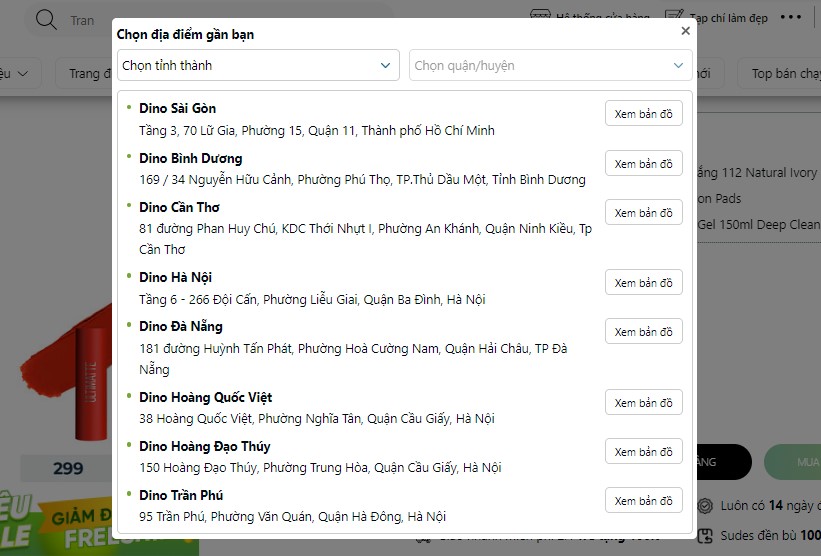Show map of Dino Cần Thơ store

pos(644,213)
